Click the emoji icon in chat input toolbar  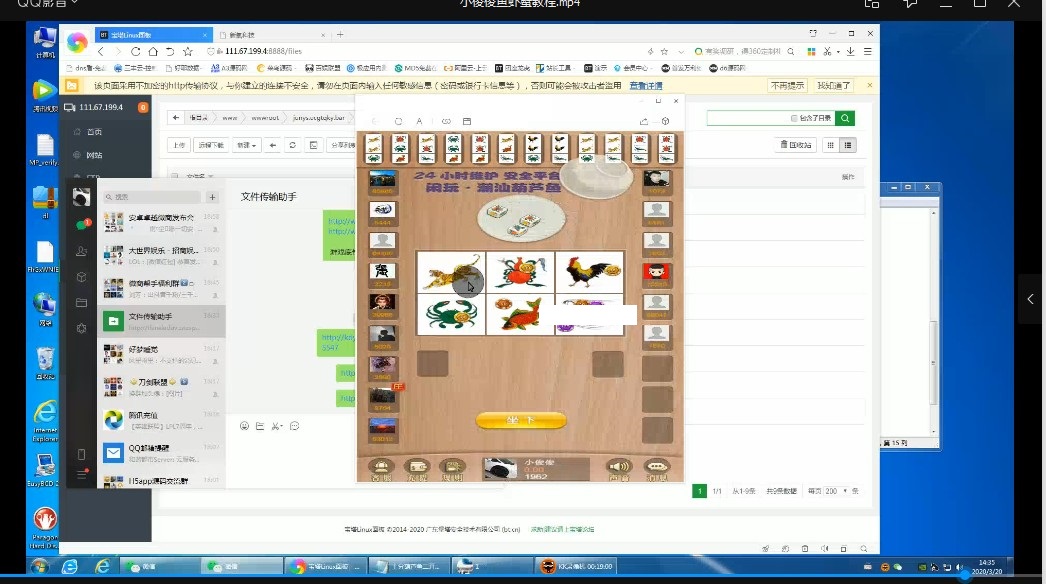tap(244, 426)
